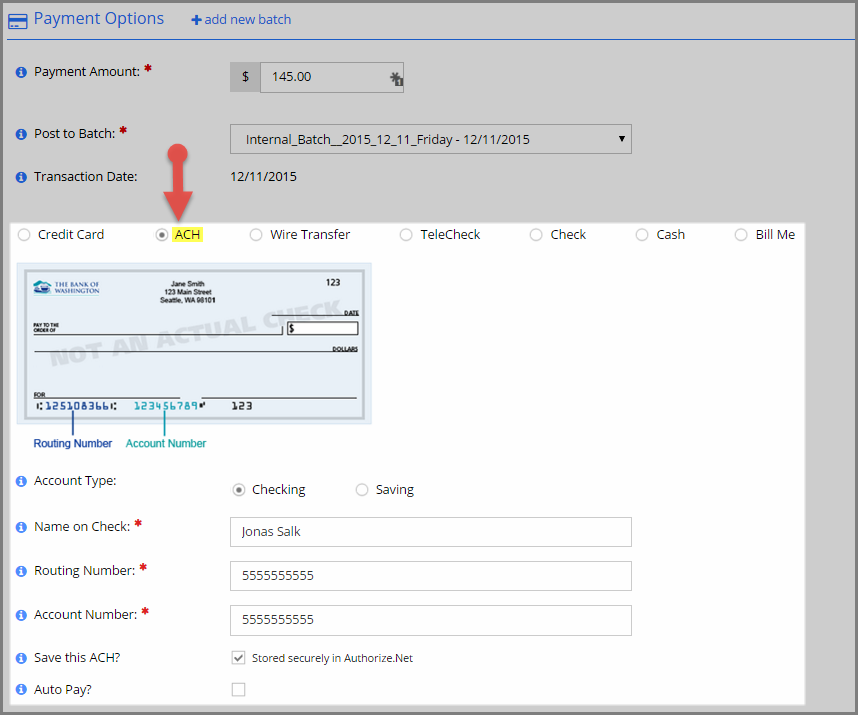The image size is (858, 715).
Task: Set account type to Saving
Action: click(362, 490)
